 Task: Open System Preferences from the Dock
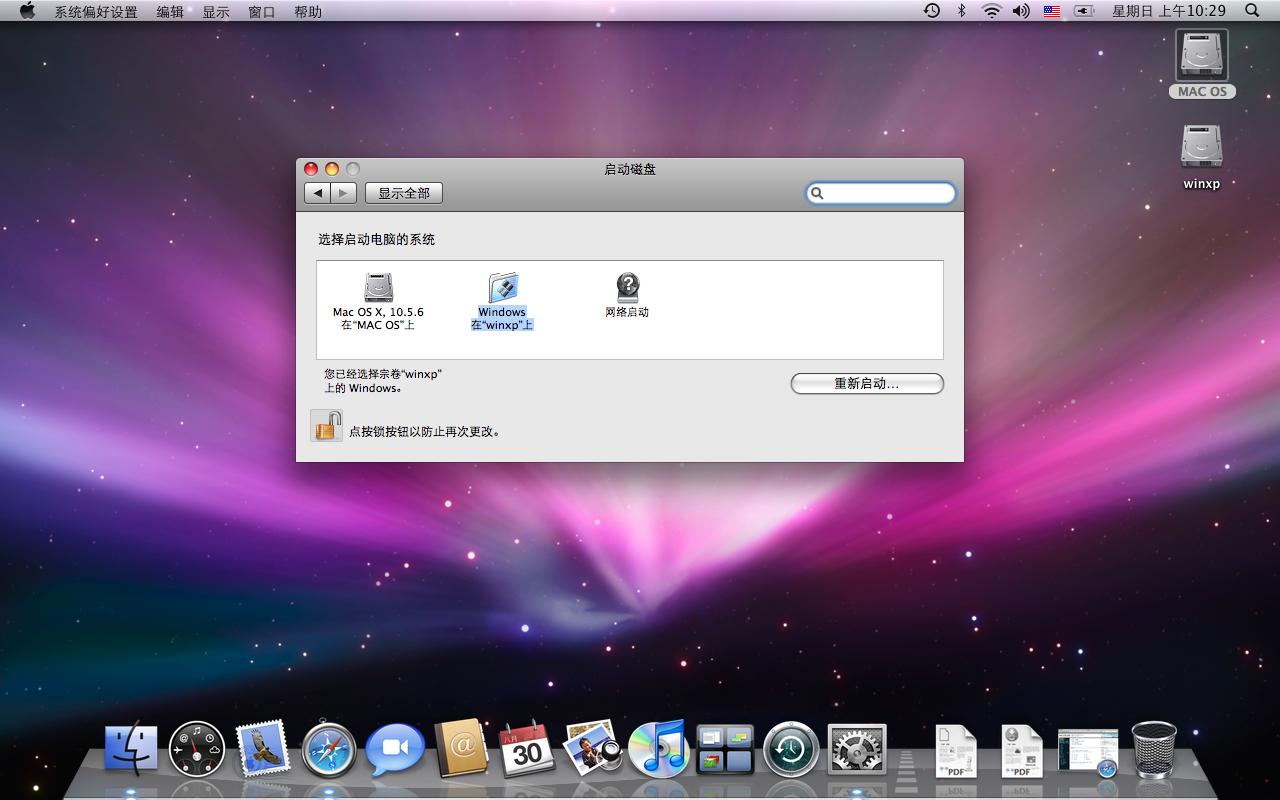click(x=857, y=749)
